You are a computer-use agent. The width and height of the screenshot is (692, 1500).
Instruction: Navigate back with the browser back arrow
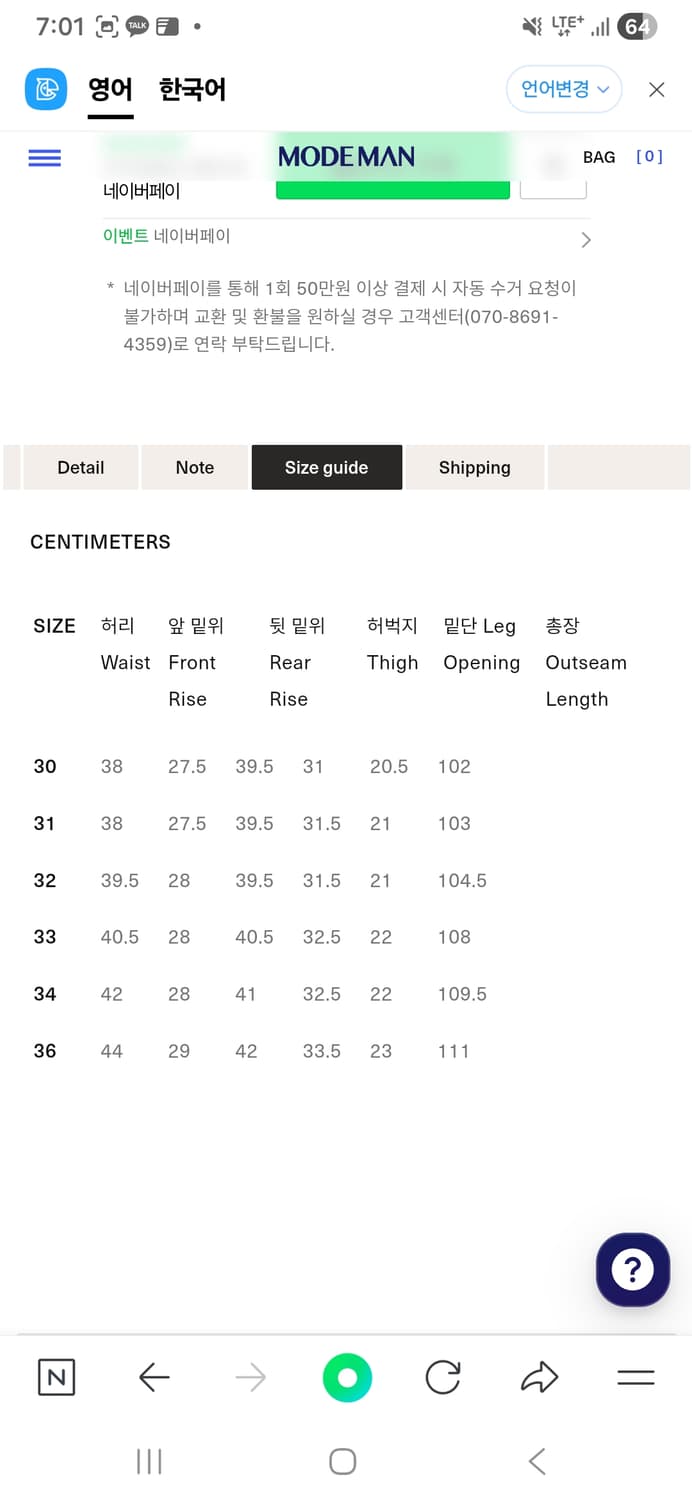pos(153,1377)
